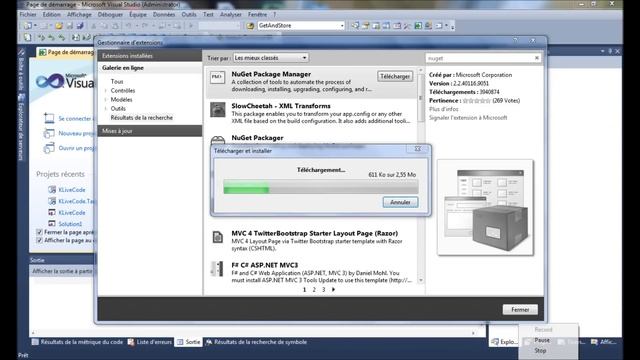This screenshot has height=360, width=640.
Task: Select the Page de démarrage tab
Action: coord(66,52)
